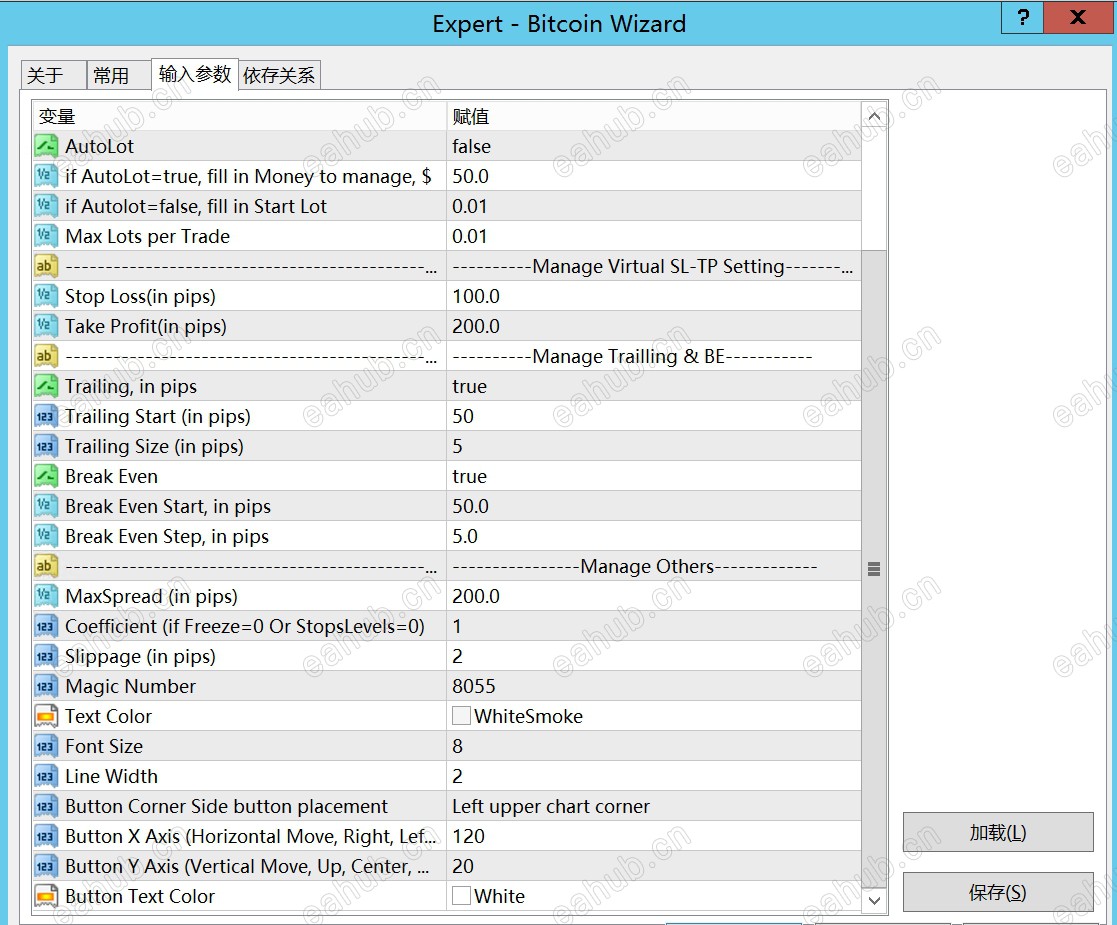This screenshot has height=925, width=1117.
Task: Click the Font Size integer icon
Action: tap(46, 746)
